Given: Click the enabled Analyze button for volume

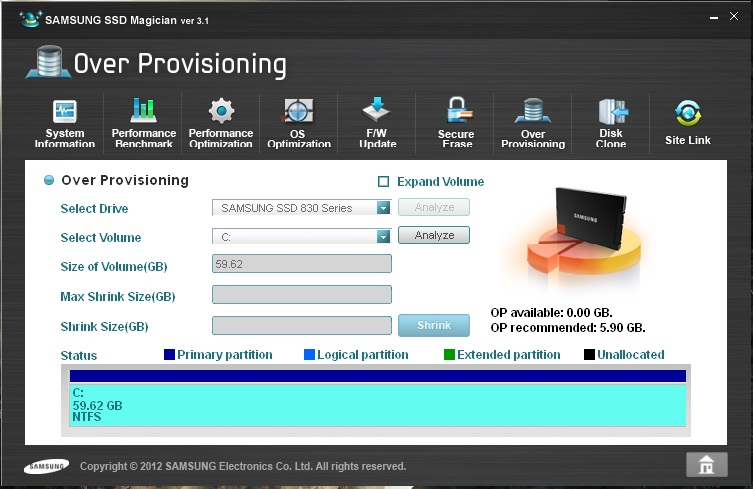Looking at the screenshot, I should click(434, 235).
